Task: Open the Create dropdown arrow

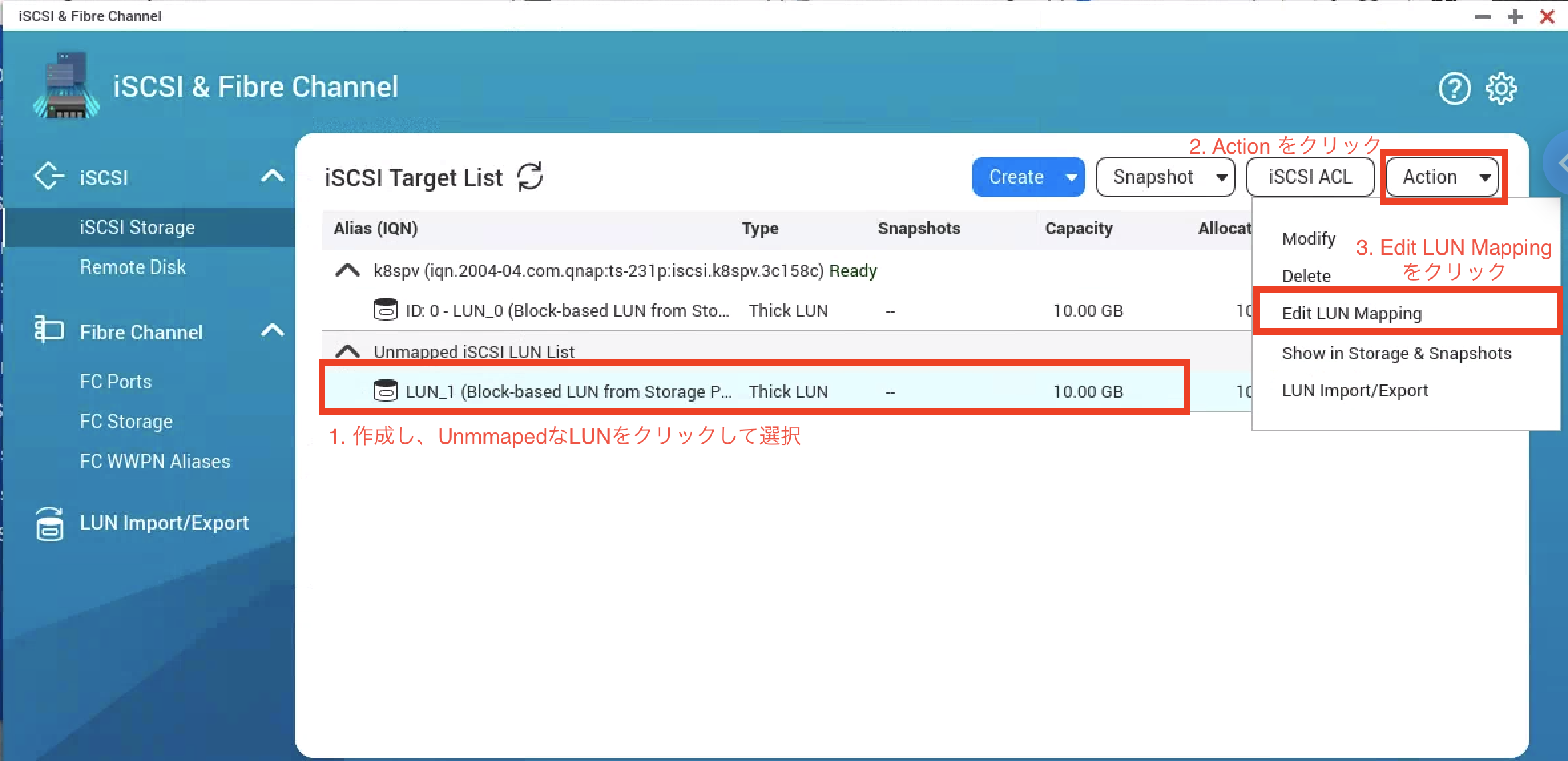Action: (x=1071, y=177)
